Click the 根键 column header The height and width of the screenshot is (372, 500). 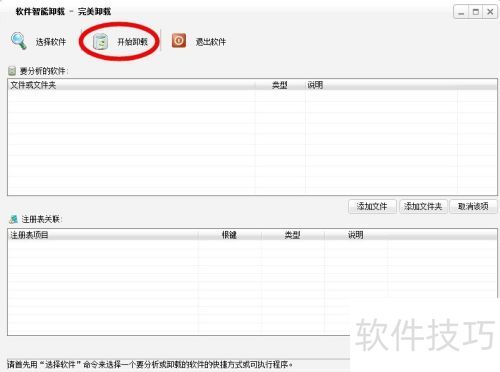click(229, 235)
